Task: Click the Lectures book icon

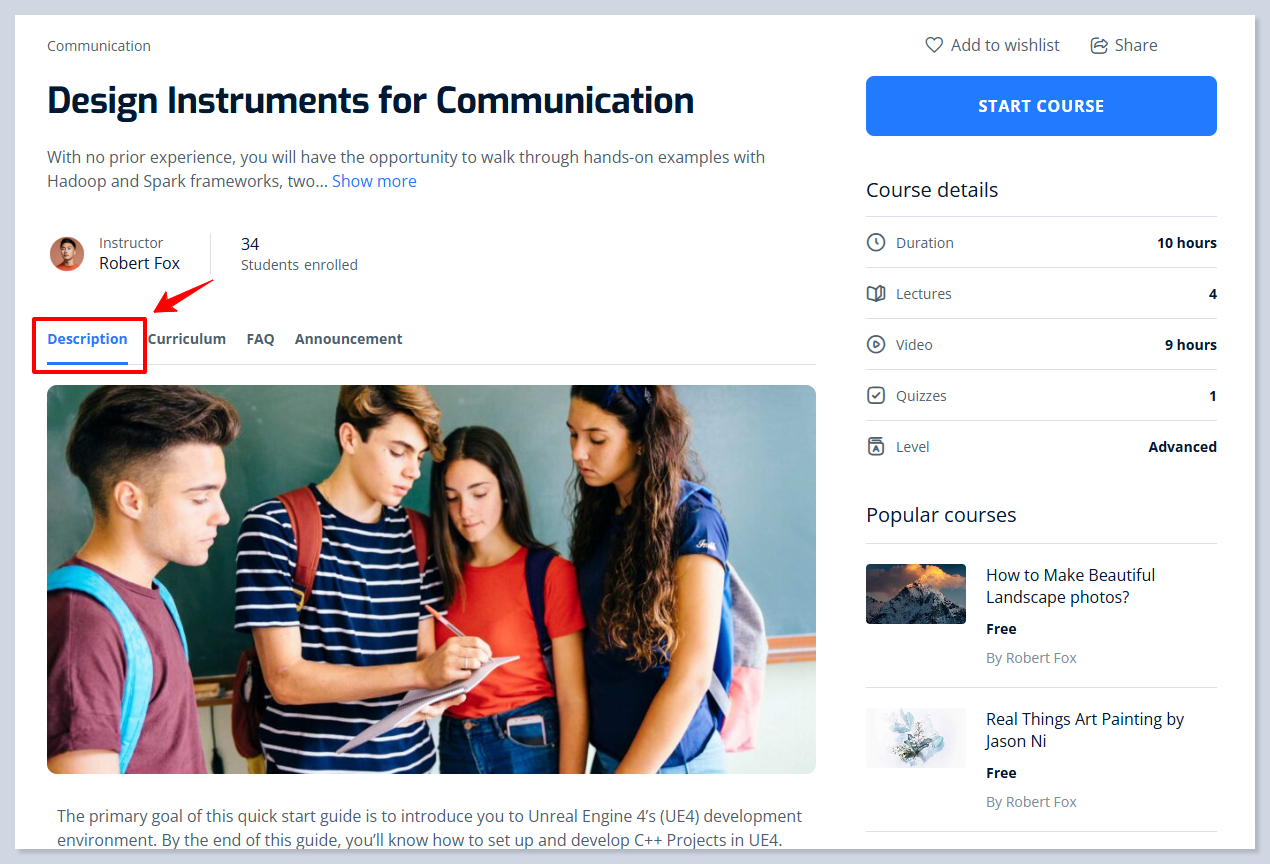Action: coord(876,294)
